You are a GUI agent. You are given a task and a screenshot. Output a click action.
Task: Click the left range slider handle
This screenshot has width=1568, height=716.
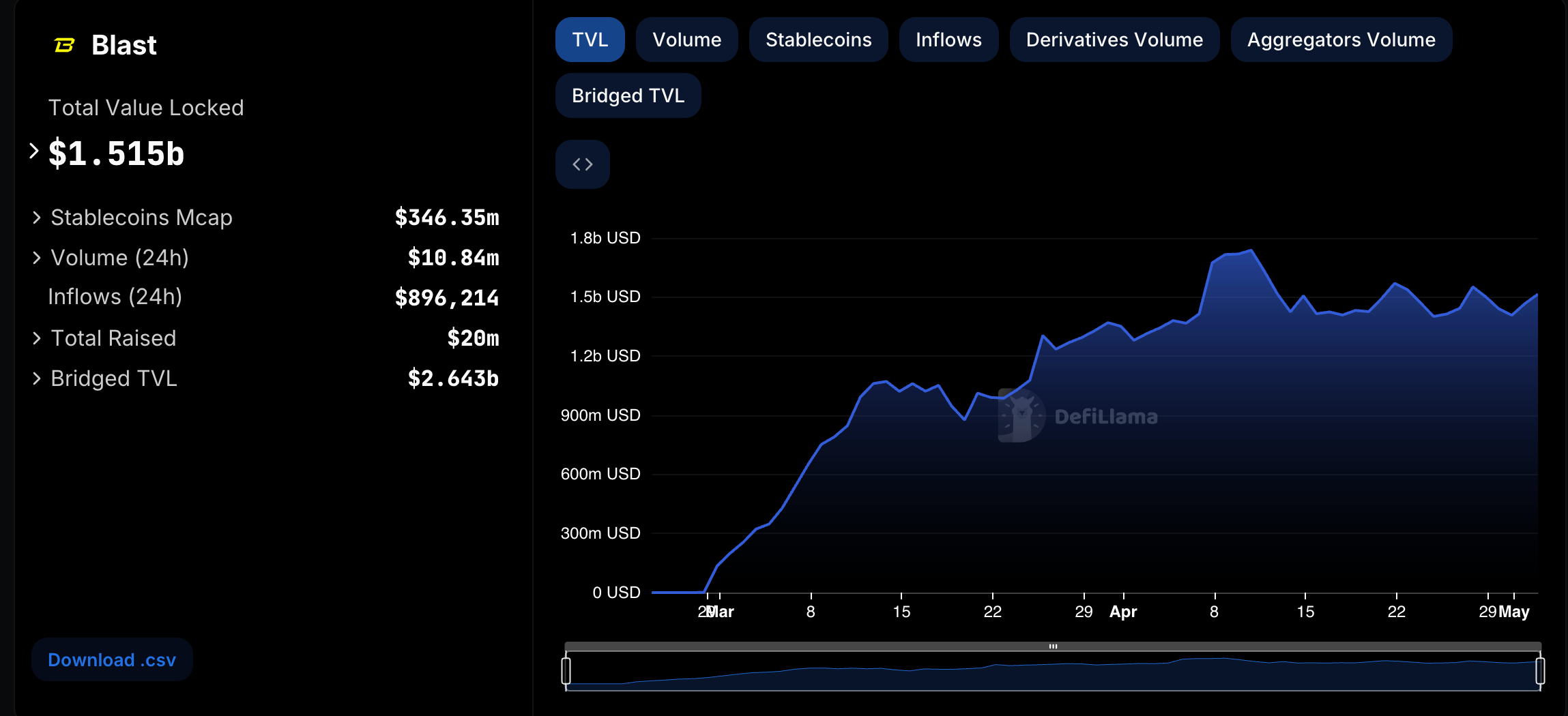click(x=566, y=671)
